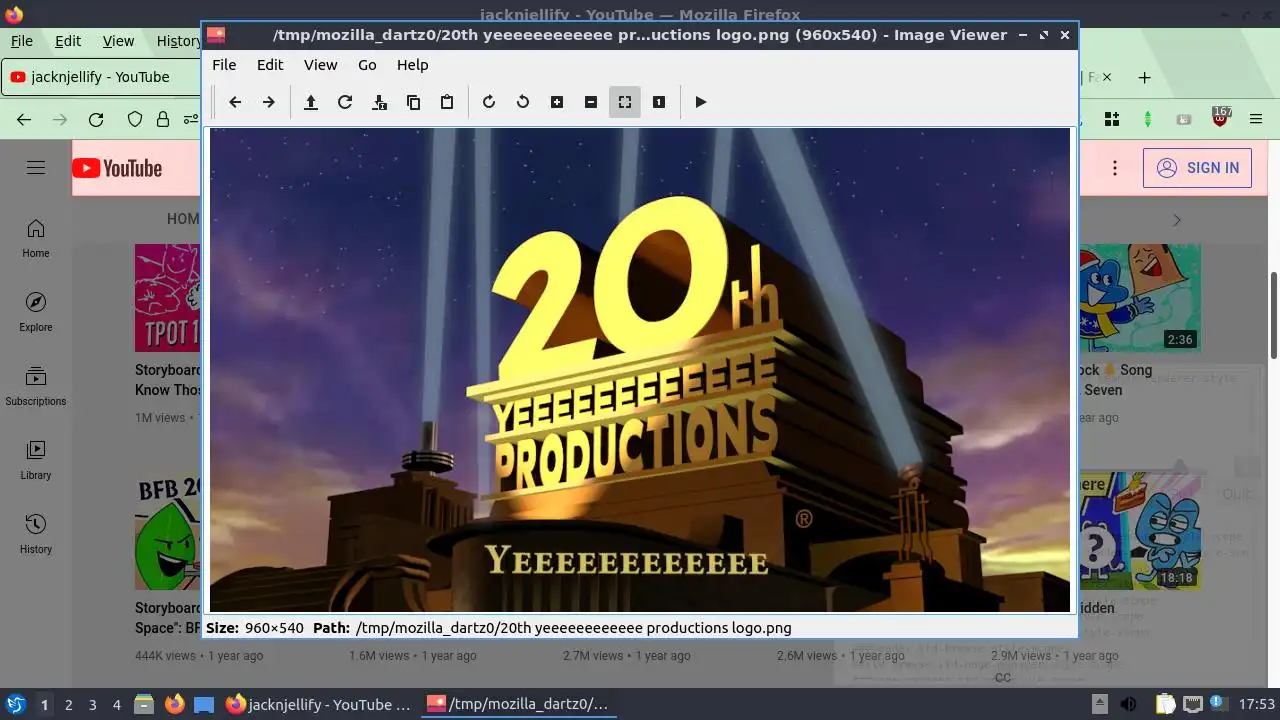Go to Home in YouTube sidebar

pyautogui.click(x=36, y=238)
